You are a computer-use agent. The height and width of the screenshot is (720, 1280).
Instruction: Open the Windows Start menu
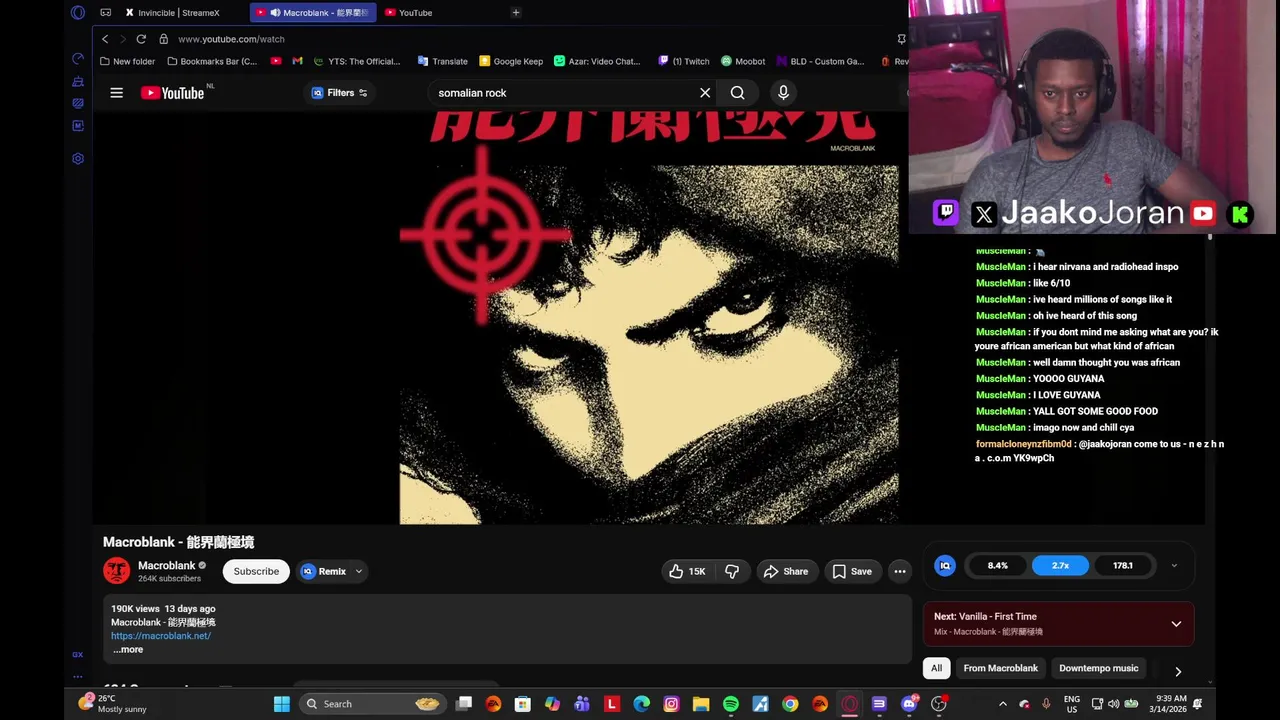point(282,704)
